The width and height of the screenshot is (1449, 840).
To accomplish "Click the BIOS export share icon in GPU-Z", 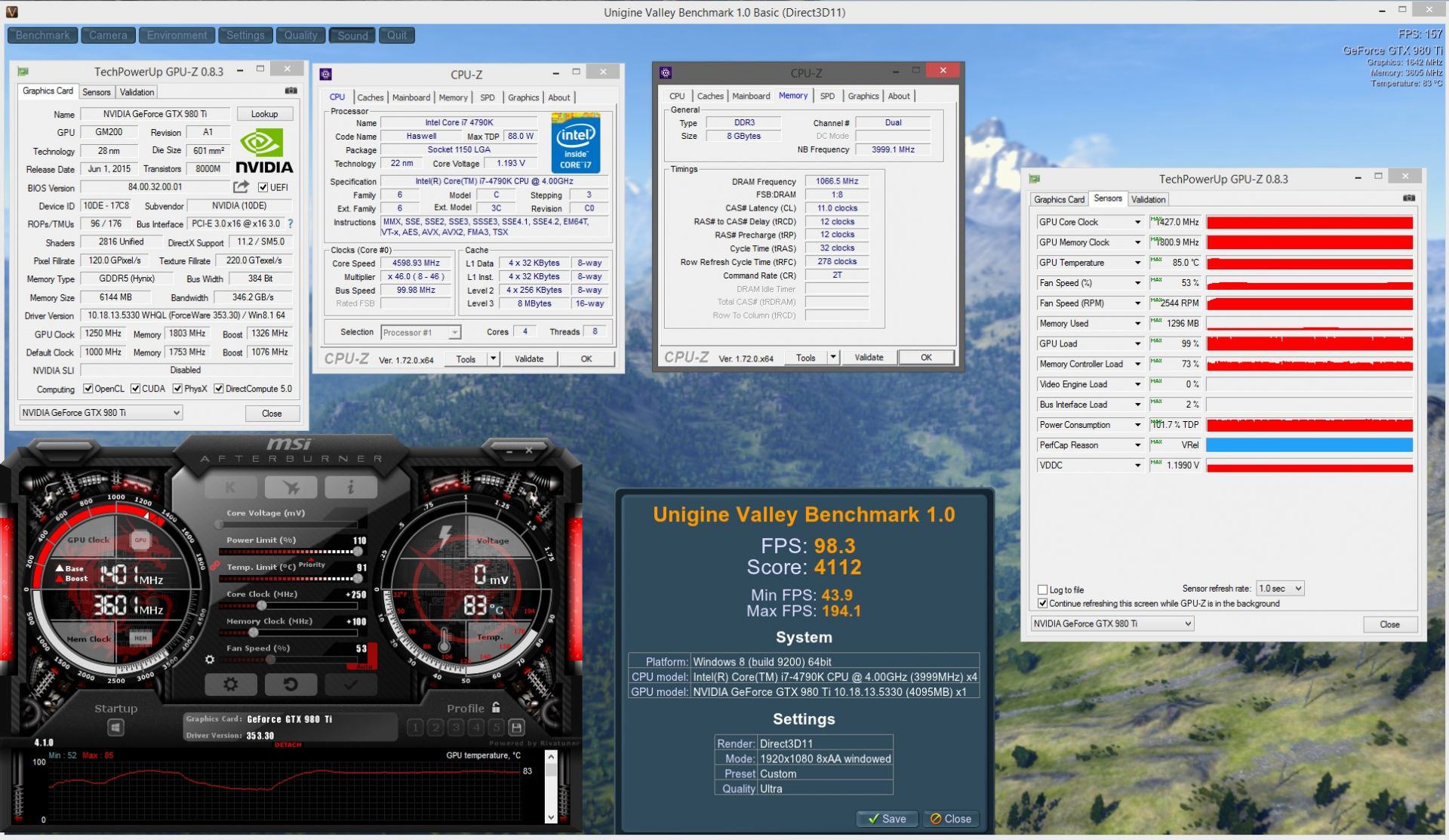I will (x=241, y=186).
